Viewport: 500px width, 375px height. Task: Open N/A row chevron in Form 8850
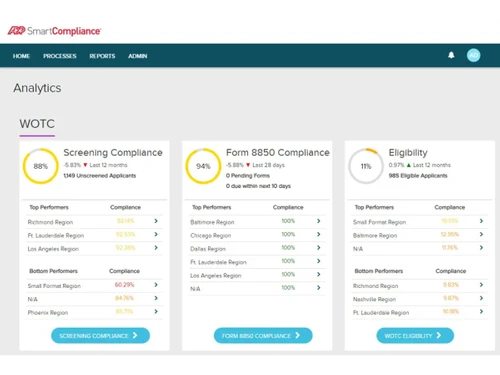(x=319, y=288)
